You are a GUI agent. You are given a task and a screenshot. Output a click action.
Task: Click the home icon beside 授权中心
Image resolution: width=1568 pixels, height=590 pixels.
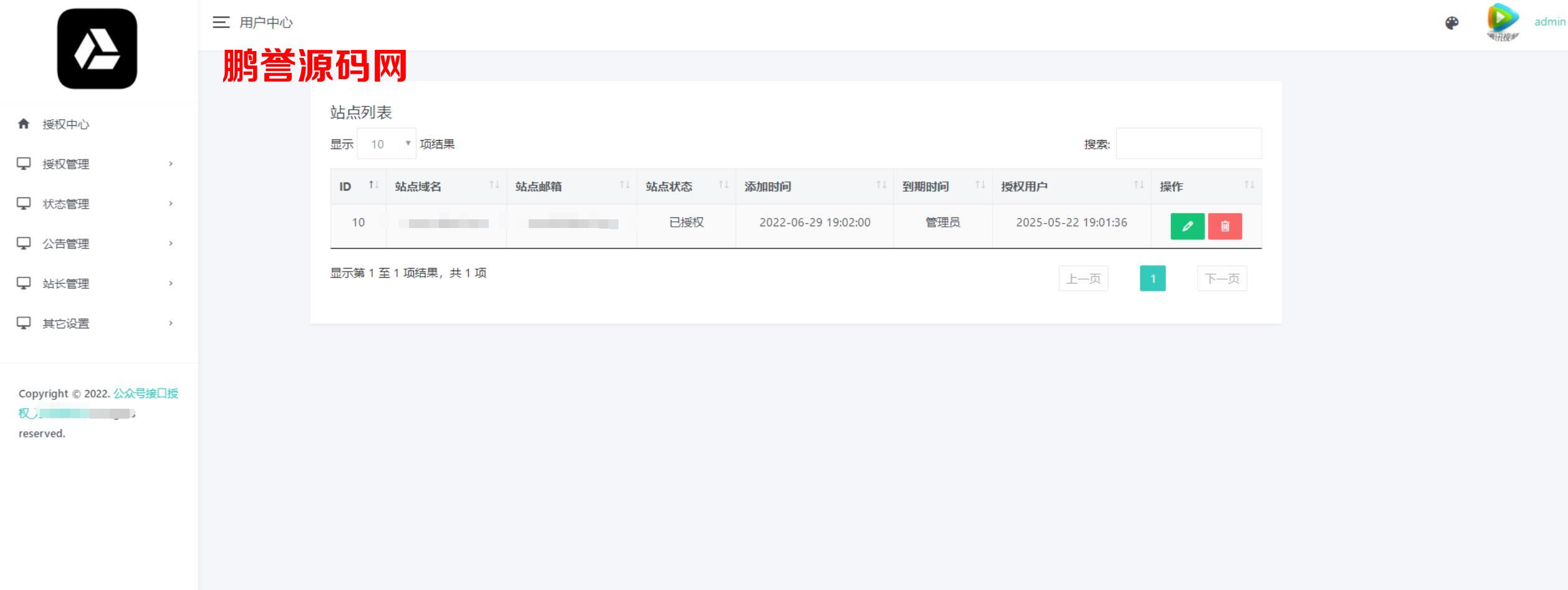pyautogui.click(x=24, y=124)
